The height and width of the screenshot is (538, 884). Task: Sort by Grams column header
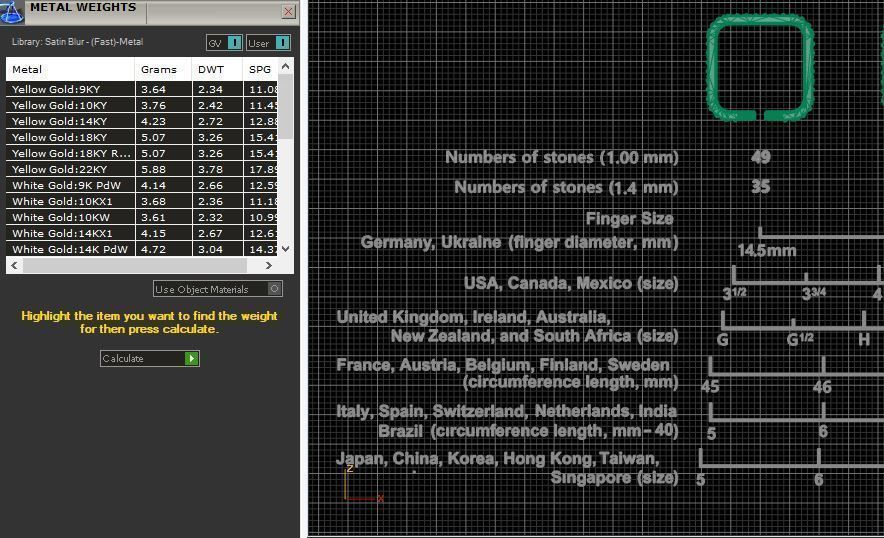tap(163, 69)
